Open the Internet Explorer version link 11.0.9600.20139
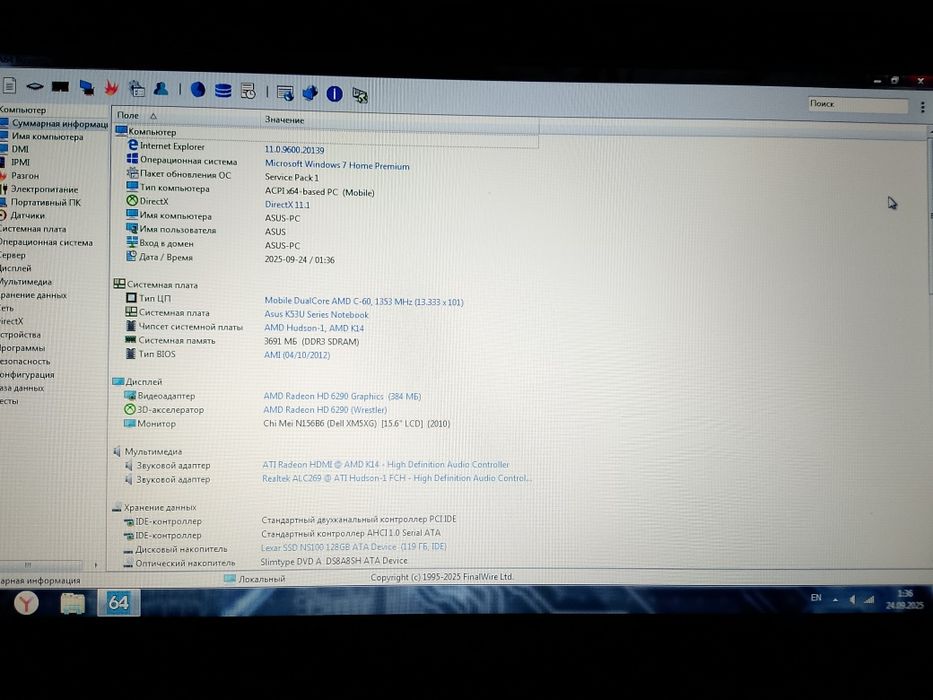Screen dimensions: 933x700 (x=295, y=150)
